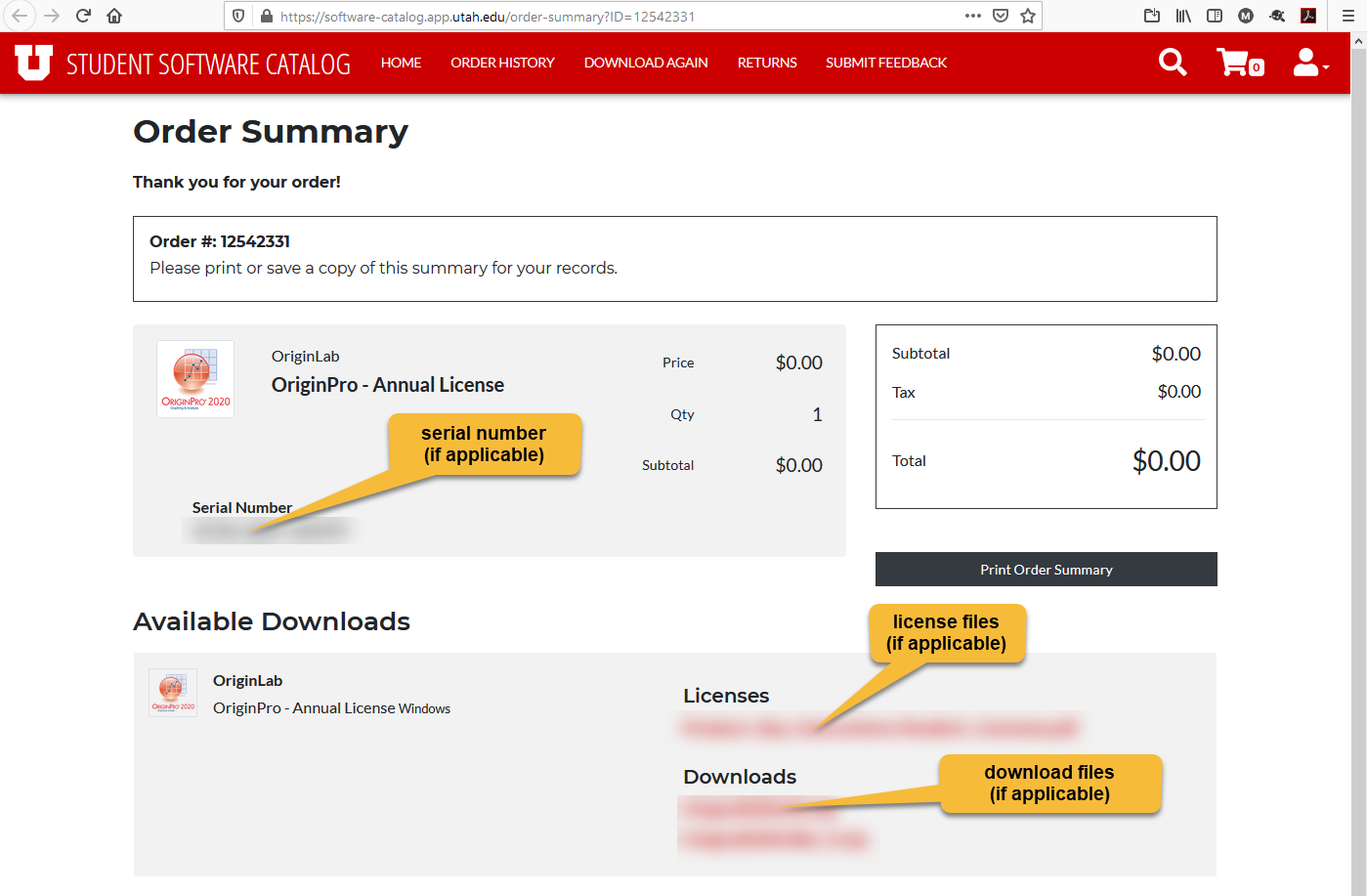Open the Adobe Acrobat extension icon
This screenshot has height=896, width=1367.
(x=1308, y=16)
